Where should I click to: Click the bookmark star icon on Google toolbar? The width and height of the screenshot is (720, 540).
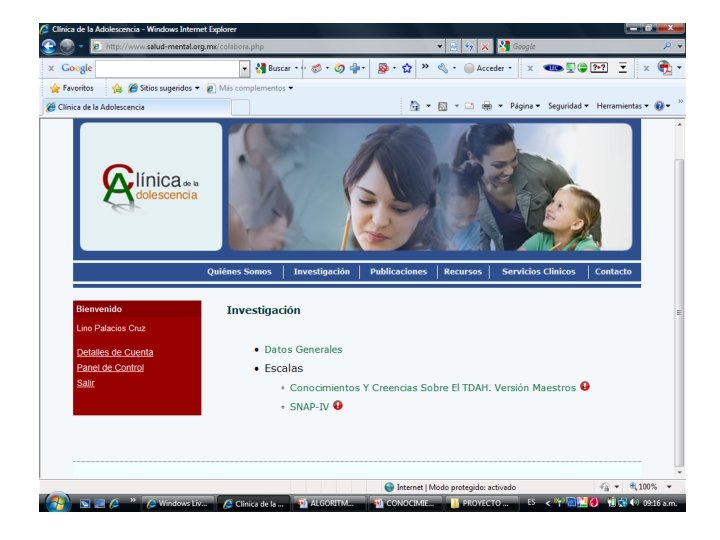coord(407,68)
